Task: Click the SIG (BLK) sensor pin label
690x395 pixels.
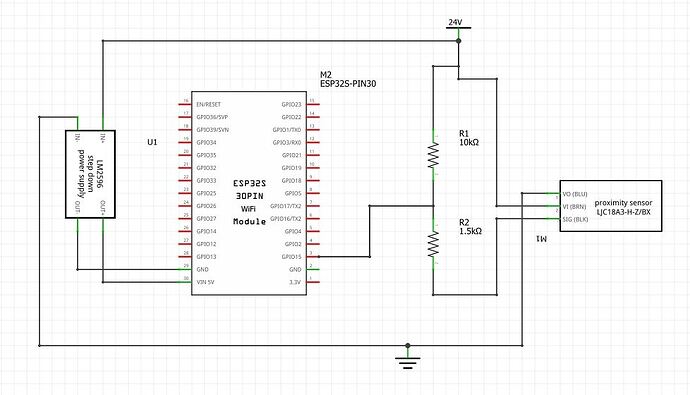Action: pos(575,219)
